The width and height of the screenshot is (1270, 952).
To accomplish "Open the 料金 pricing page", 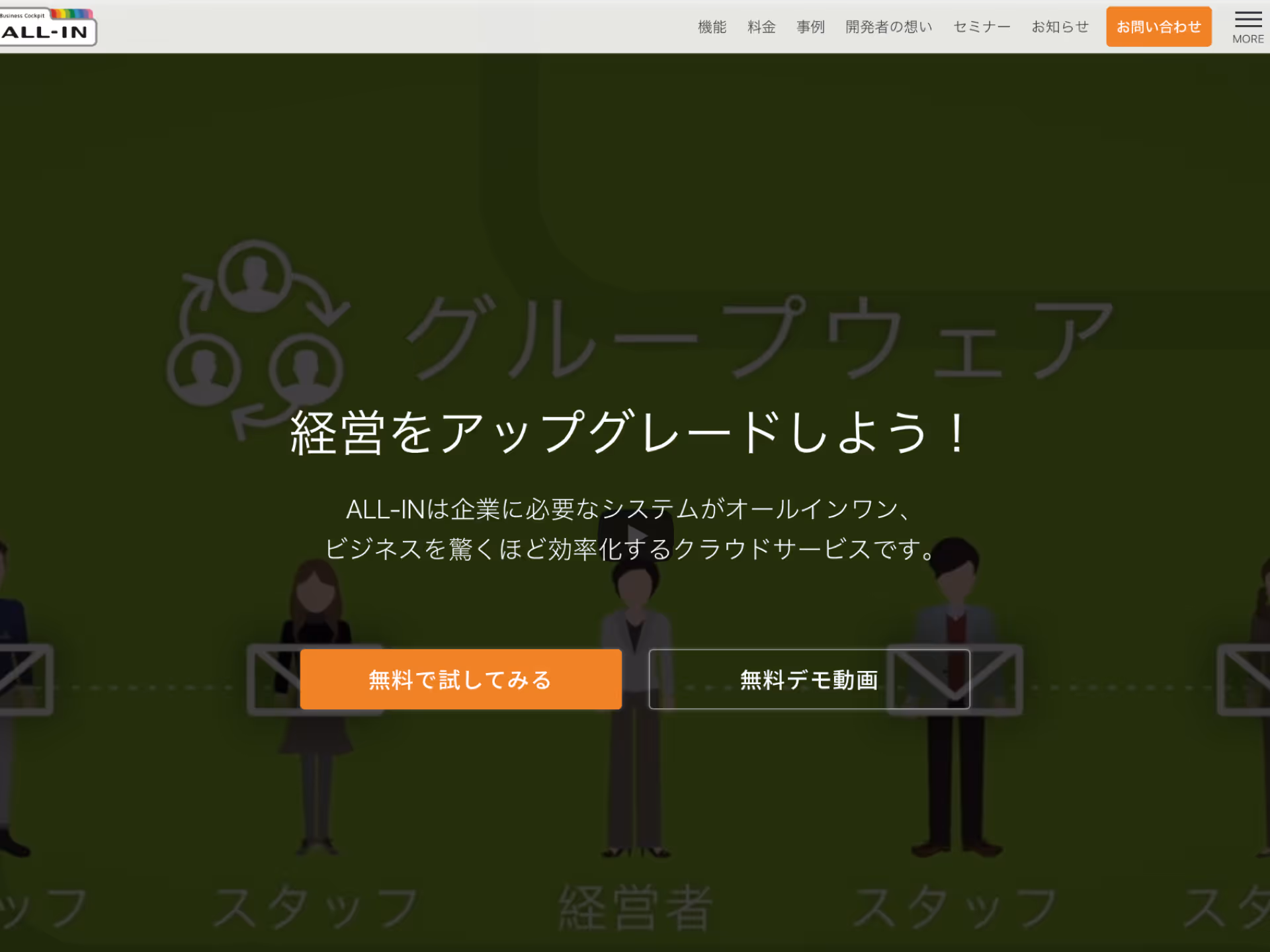I will click(x=761, y=27).
